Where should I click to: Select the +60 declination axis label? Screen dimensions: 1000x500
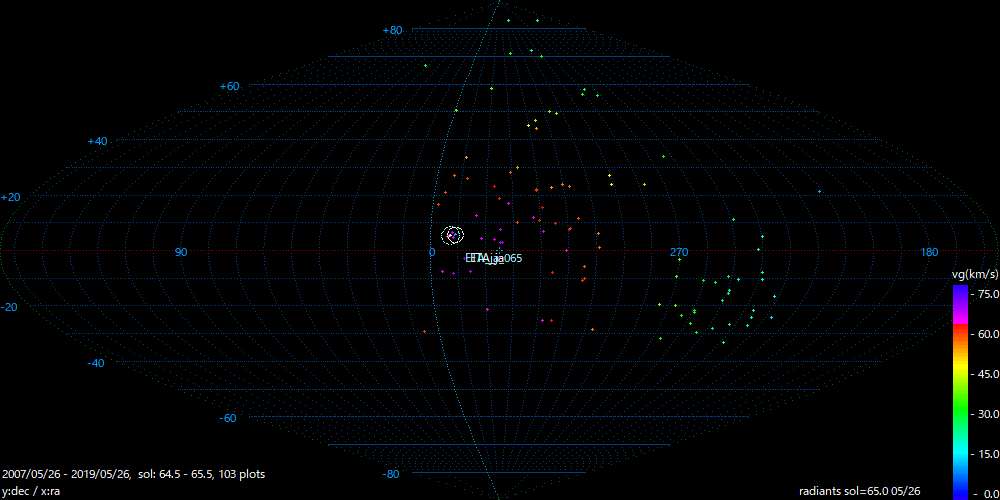point(229,87)
